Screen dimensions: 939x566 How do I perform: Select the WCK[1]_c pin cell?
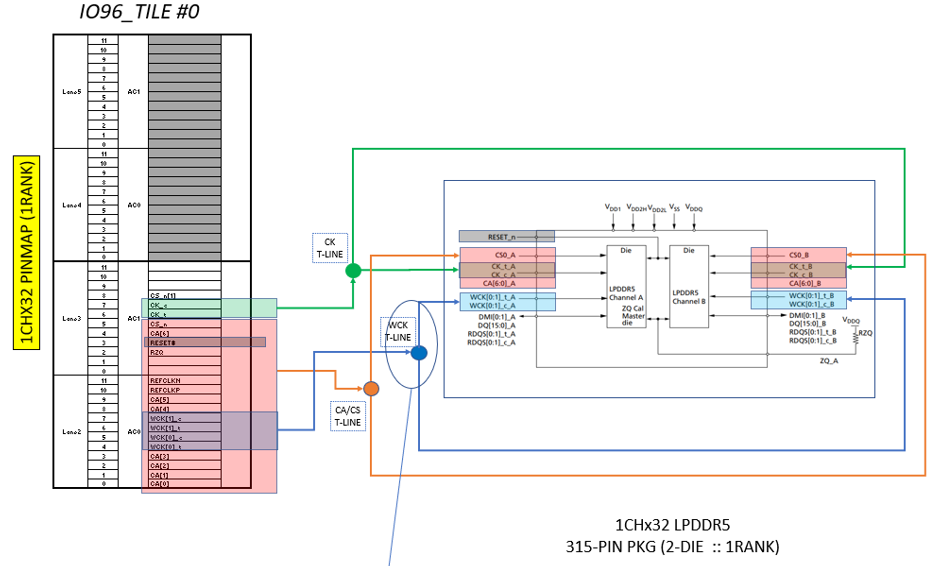click(x=185, y=418)
